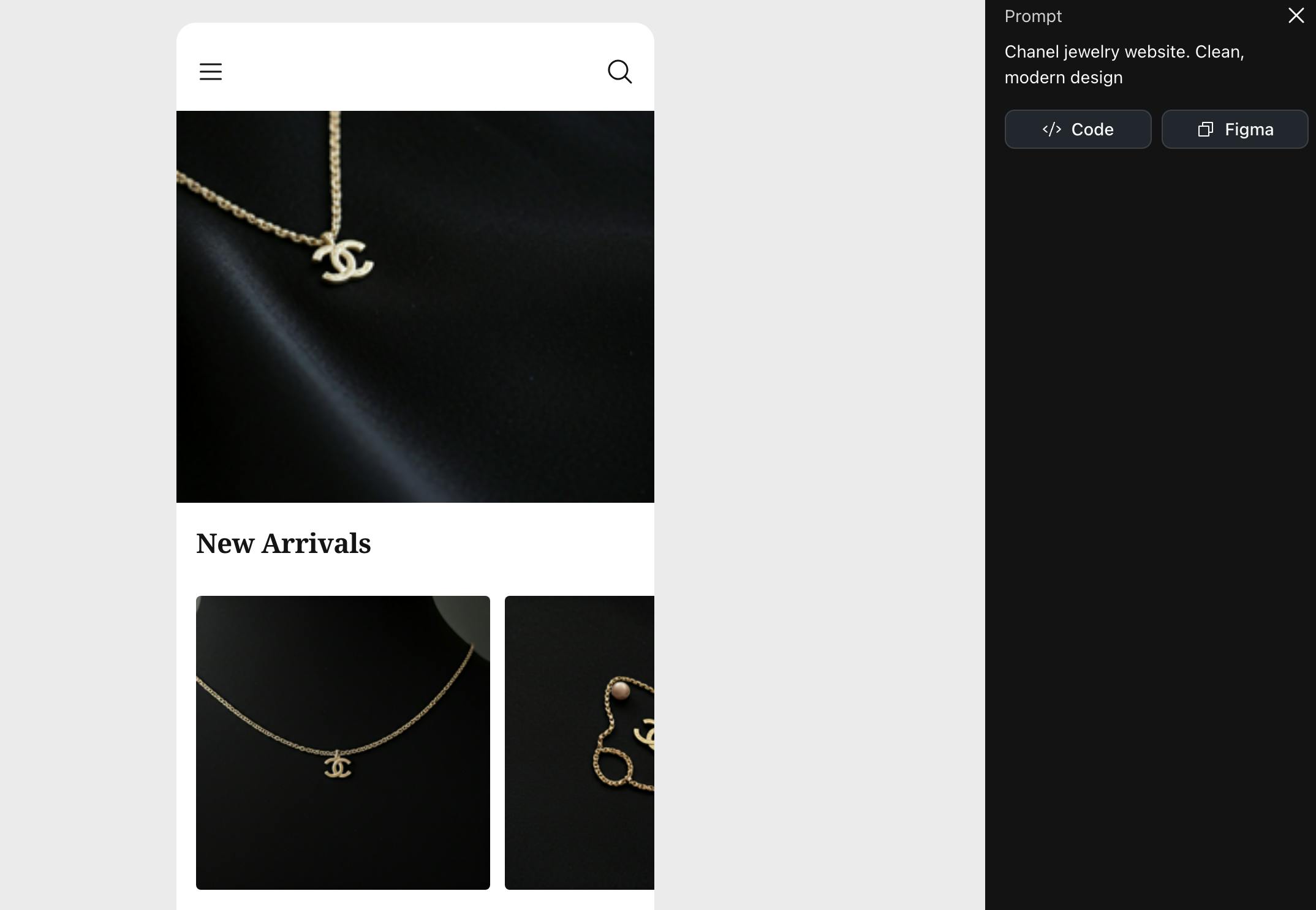Click the CC pendant in first product thumbnail
The width and height of the screenshot is (1316, 910).
point(337,765)
